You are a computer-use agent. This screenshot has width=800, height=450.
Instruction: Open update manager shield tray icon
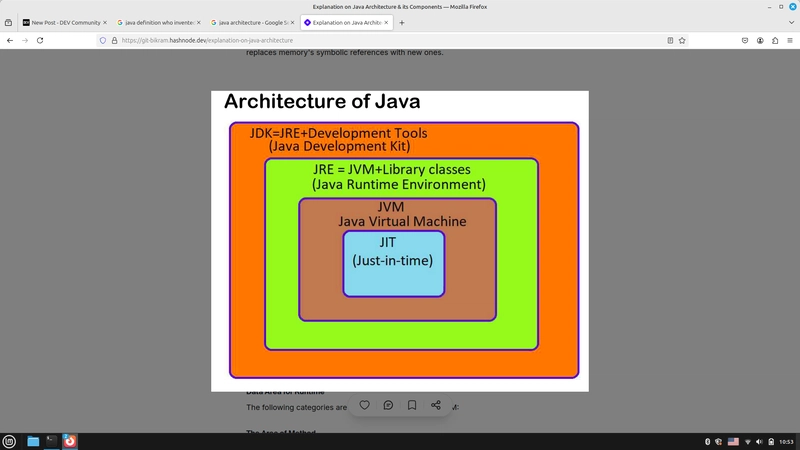718,442
